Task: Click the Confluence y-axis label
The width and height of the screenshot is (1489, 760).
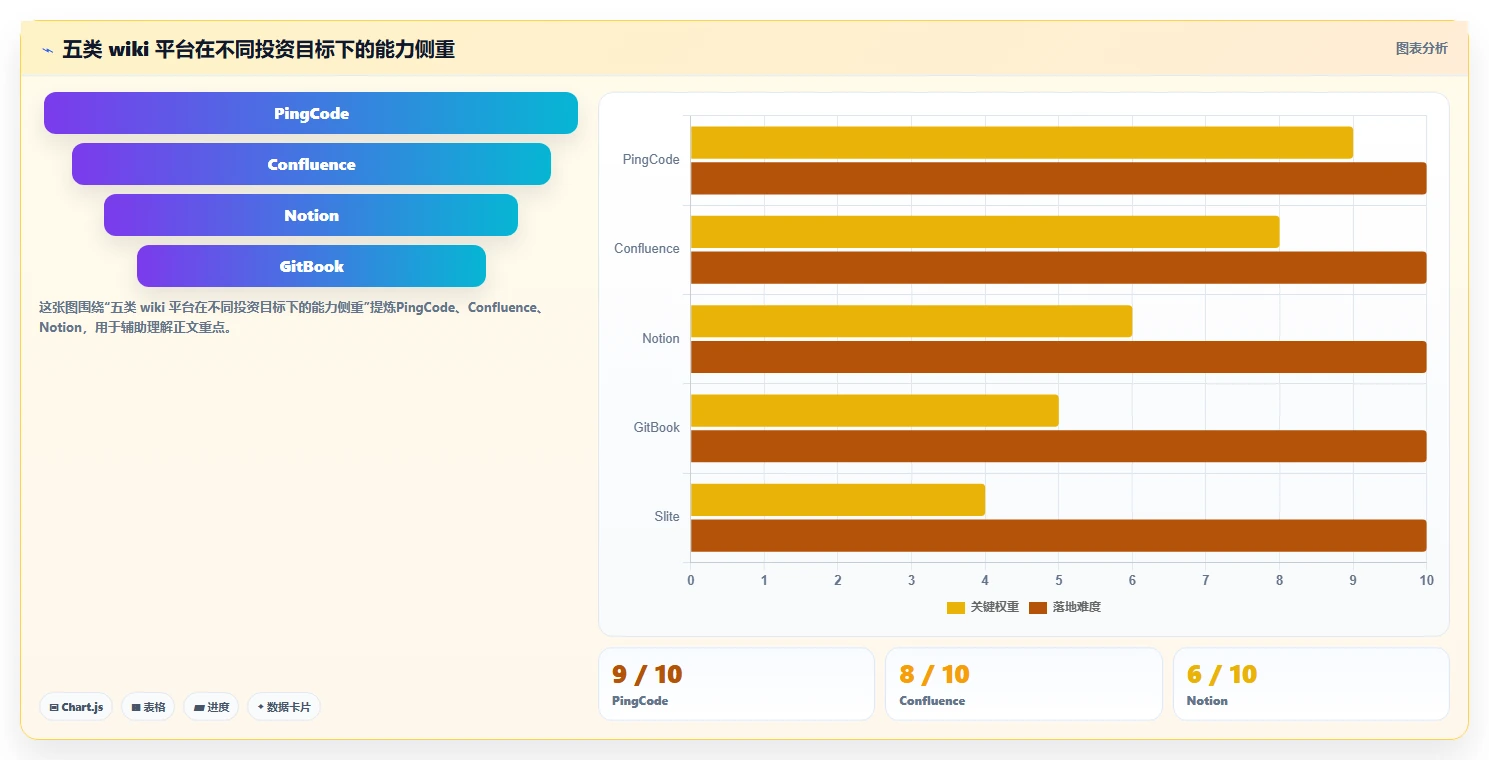Action: pos(647,249)
